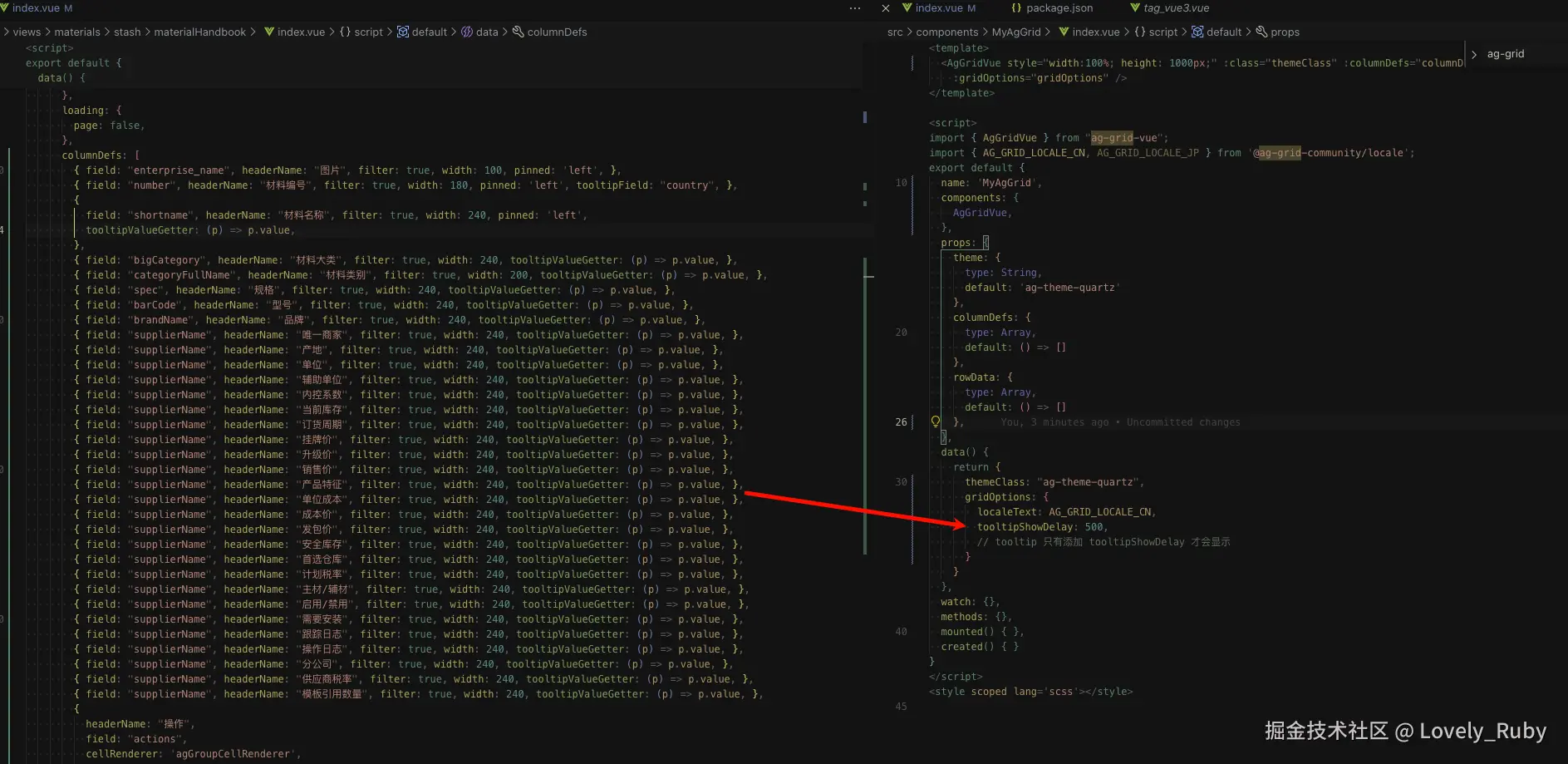This screenshot has width=1568, height=764.
Task: Click the lightbulb code action icon
Action: [x=936, y=421]
